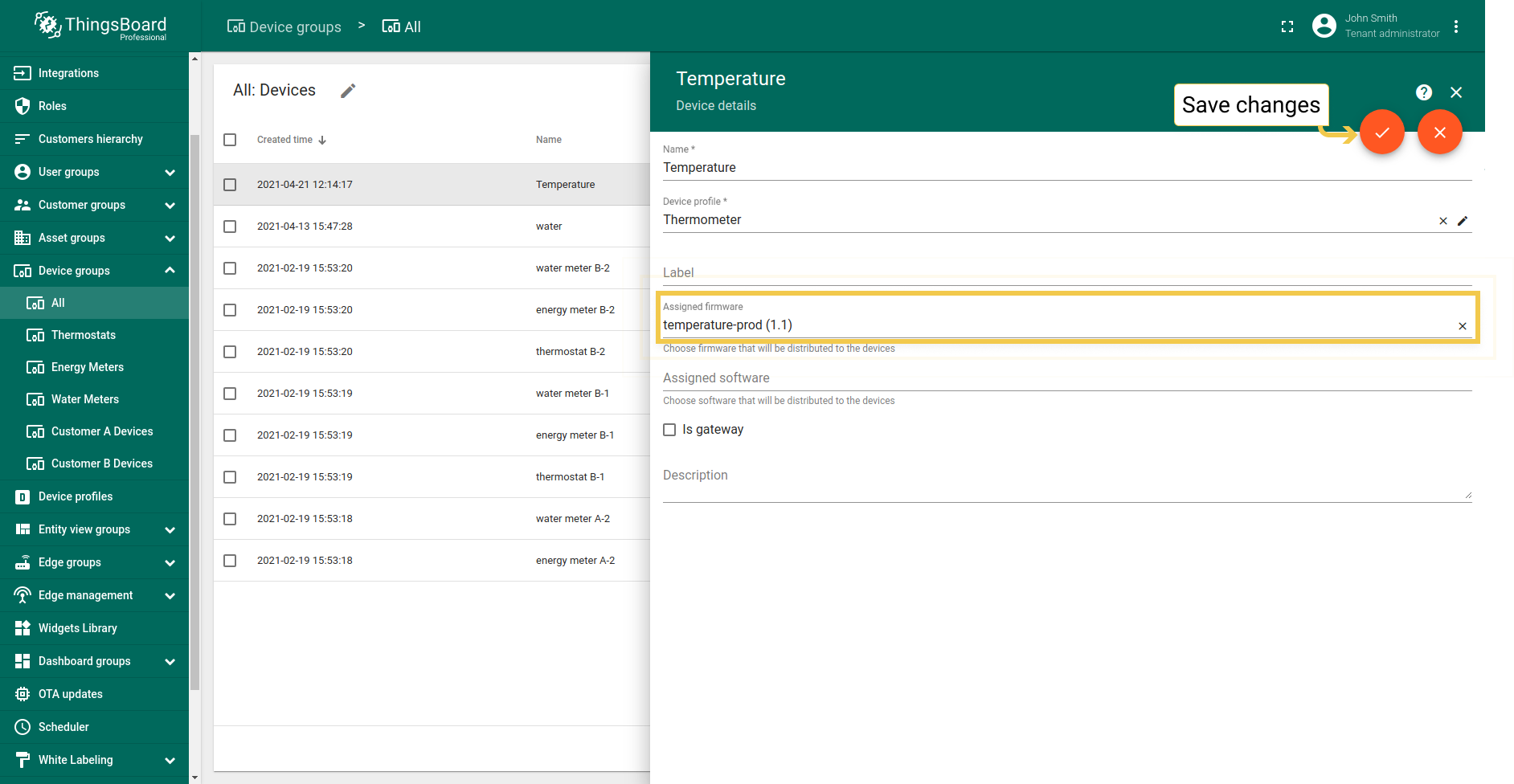Expand the Dashboard groups menu
This screenshot has width=1514, height=784.
[170, 661]
